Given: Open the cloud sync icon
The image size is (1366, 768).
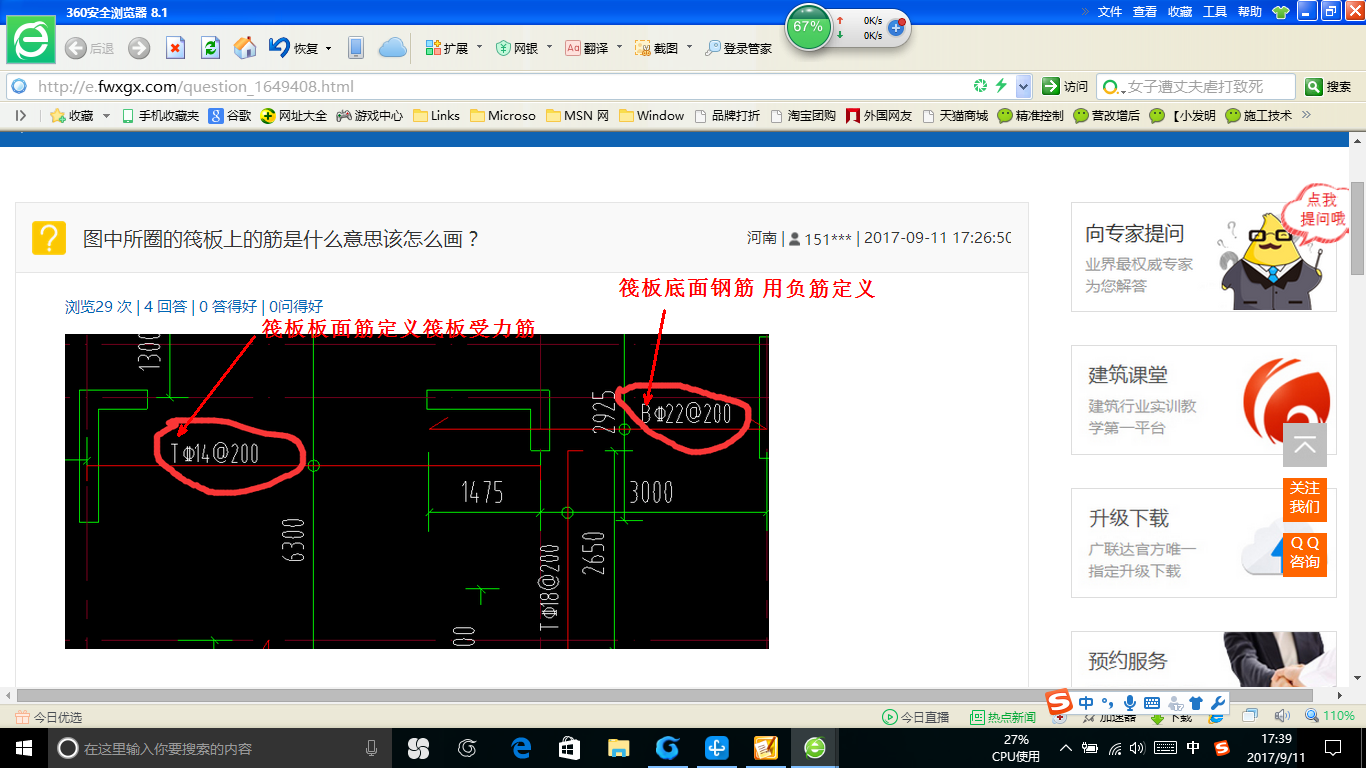Looking at the screenshot, I should 392,48.
